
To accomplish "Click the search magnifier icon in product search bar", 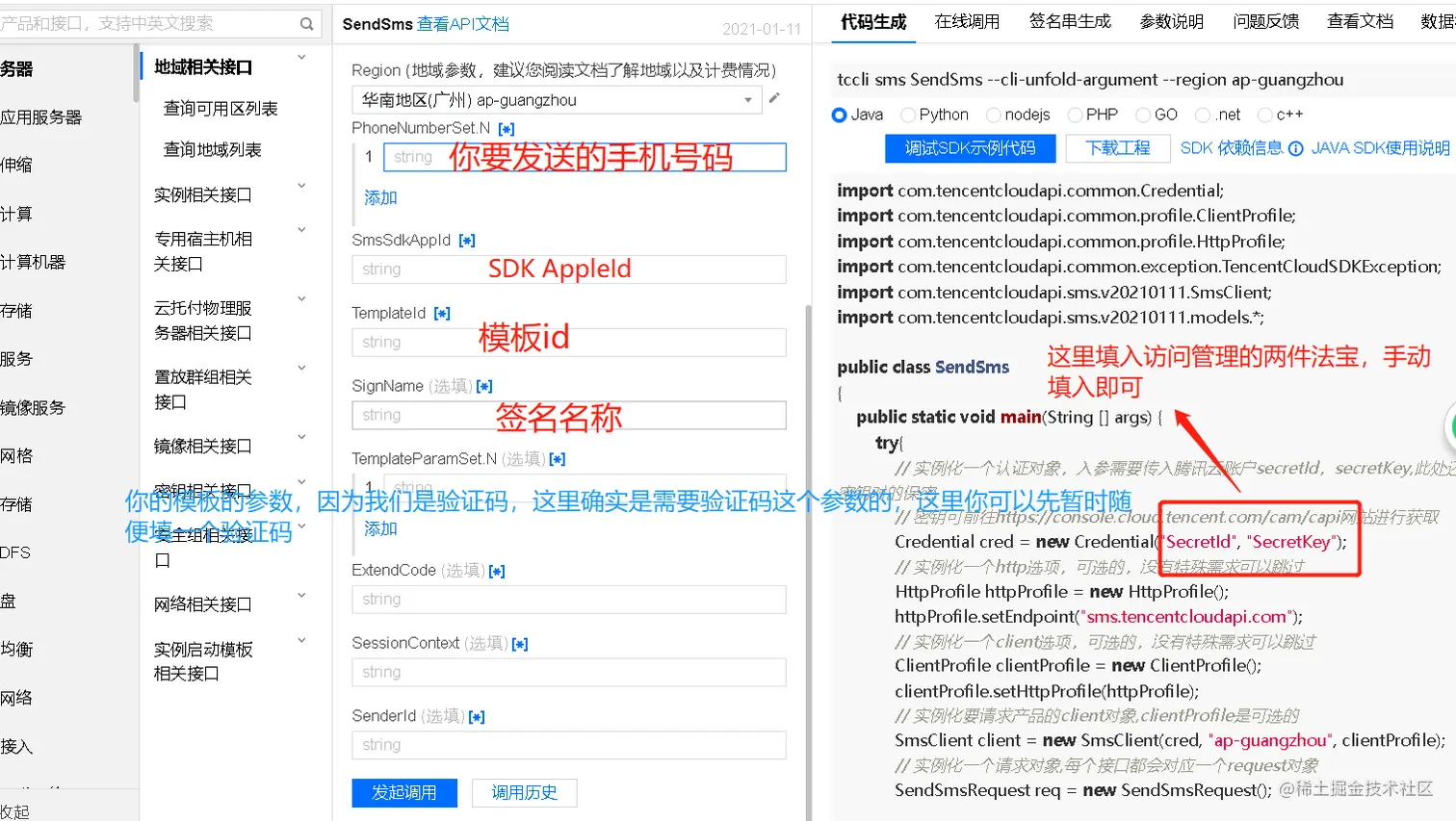I will 306,23.
